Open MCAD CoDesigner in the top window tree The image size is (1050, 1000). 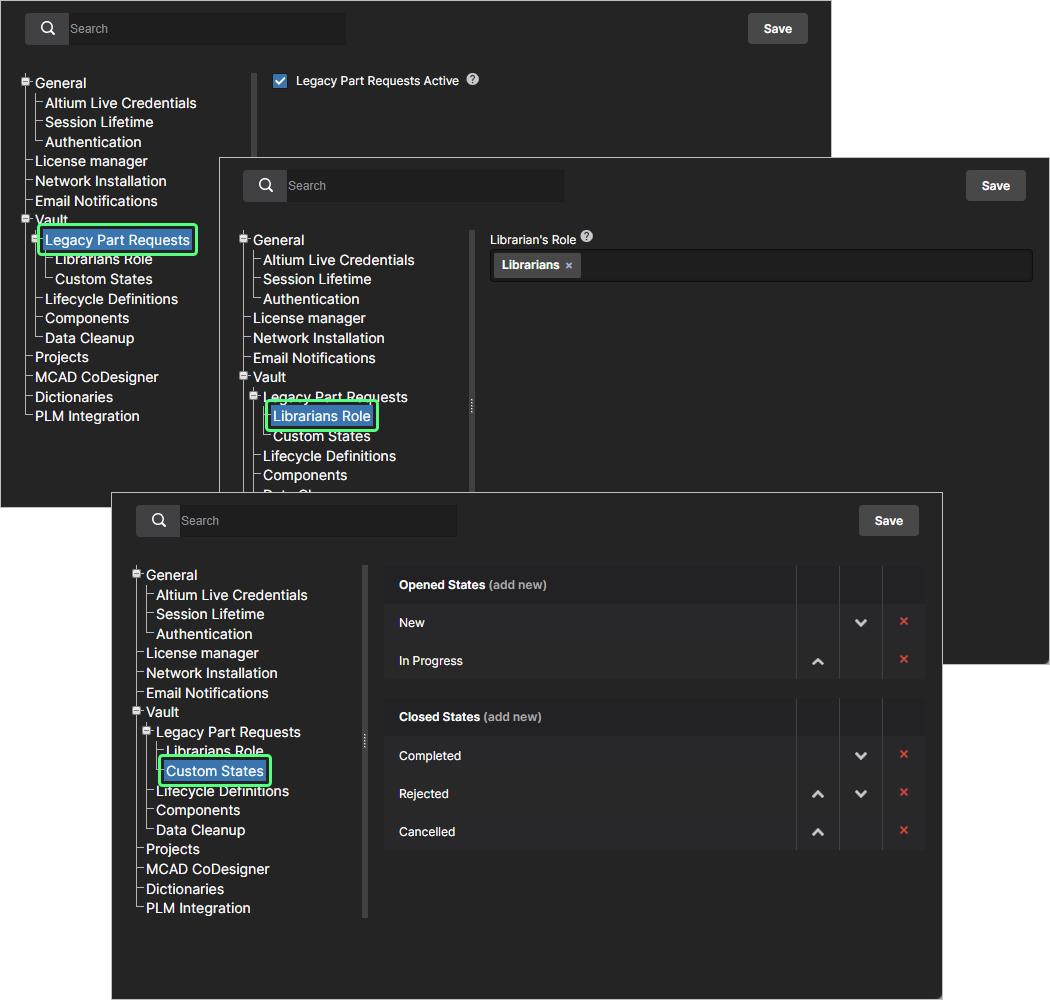click(x=96, y=377)
